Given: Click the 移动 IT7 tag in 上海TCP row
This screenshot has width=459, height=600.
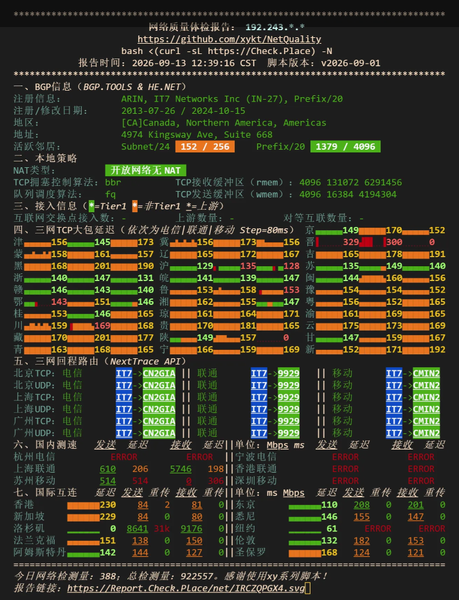Looking at the screenshot, I should coord(394,397).
